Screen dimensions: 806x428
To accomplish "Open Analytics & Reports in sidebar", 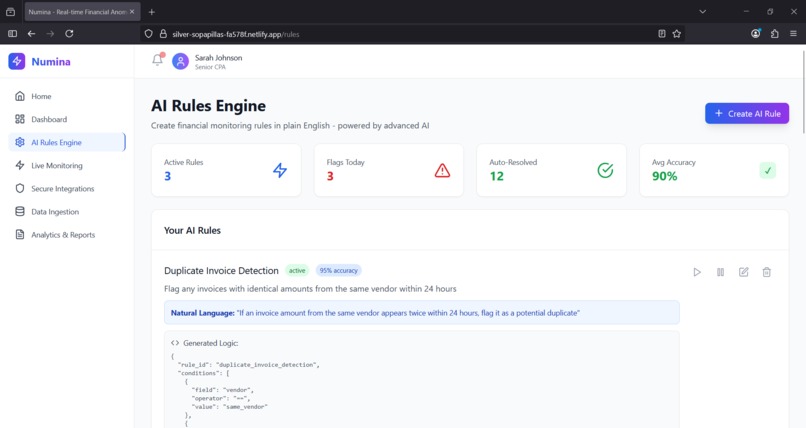I will tap(67, 235).
